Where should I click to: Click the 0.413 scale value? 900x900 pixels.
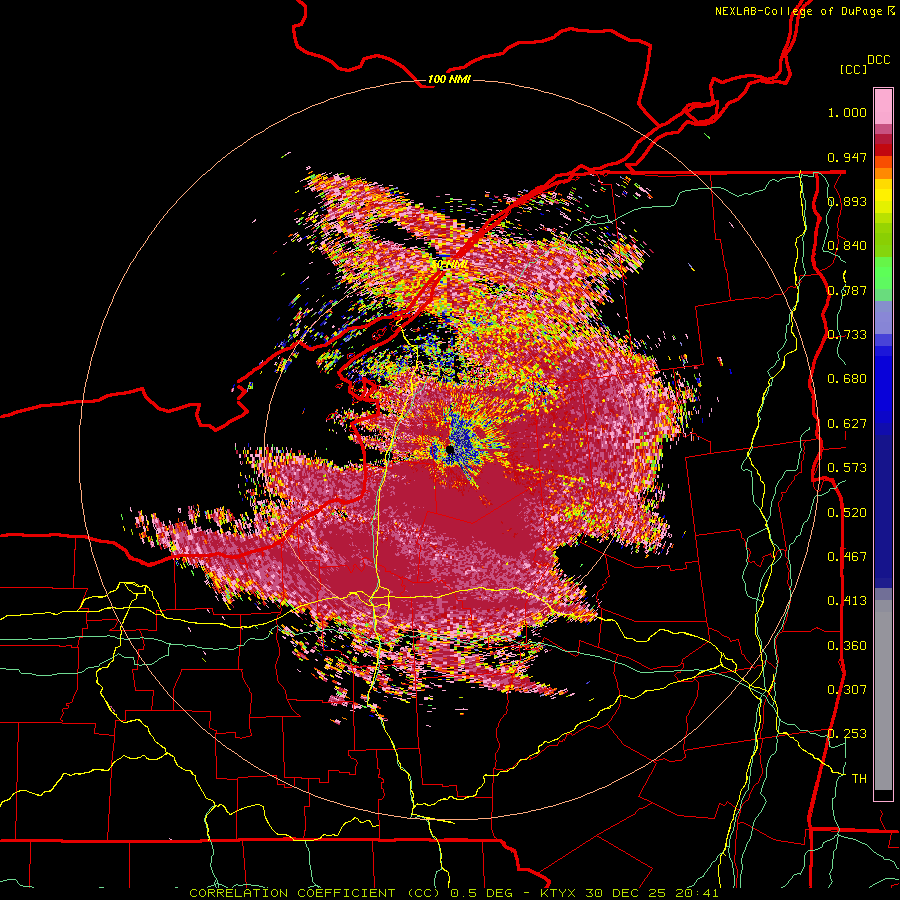pyautogui.click(x=847, y=601)
